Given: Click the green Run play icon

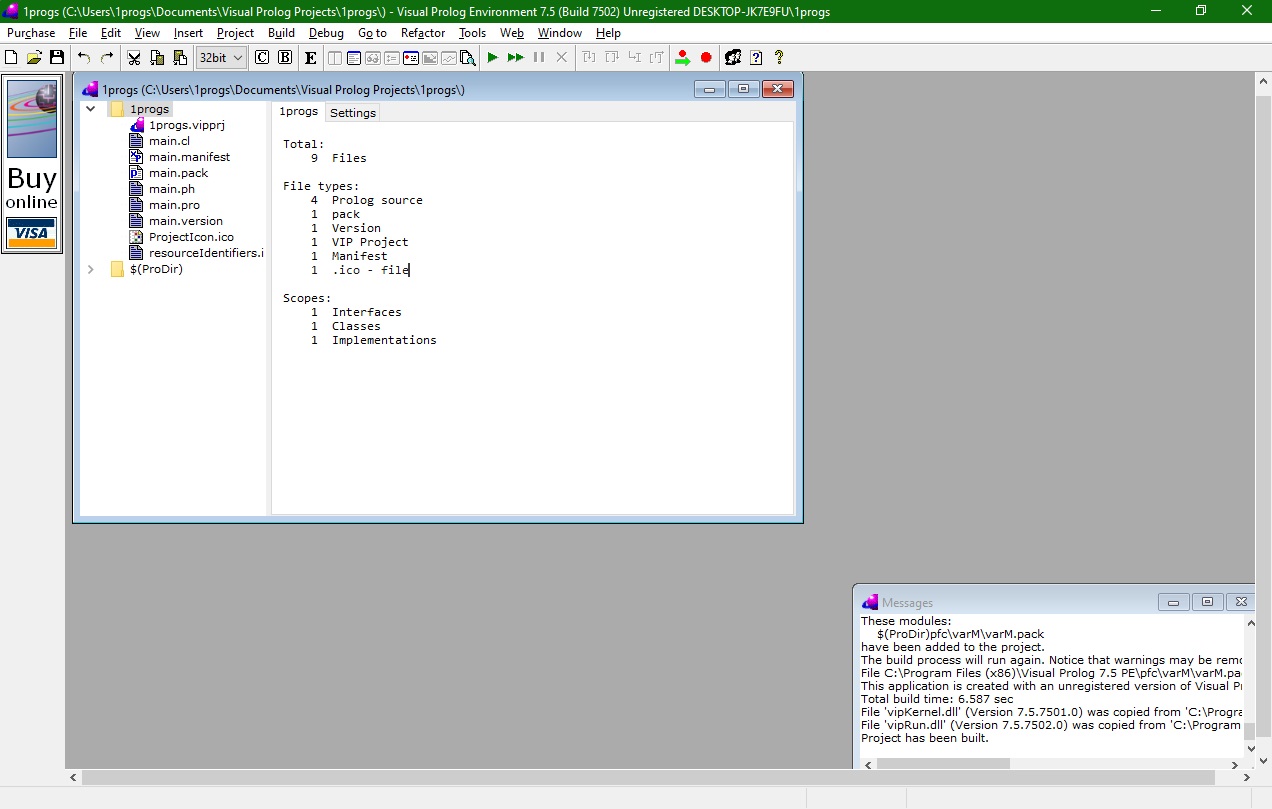Looking at the screenshot, I should pyautogui.click(x=493, y=58).
